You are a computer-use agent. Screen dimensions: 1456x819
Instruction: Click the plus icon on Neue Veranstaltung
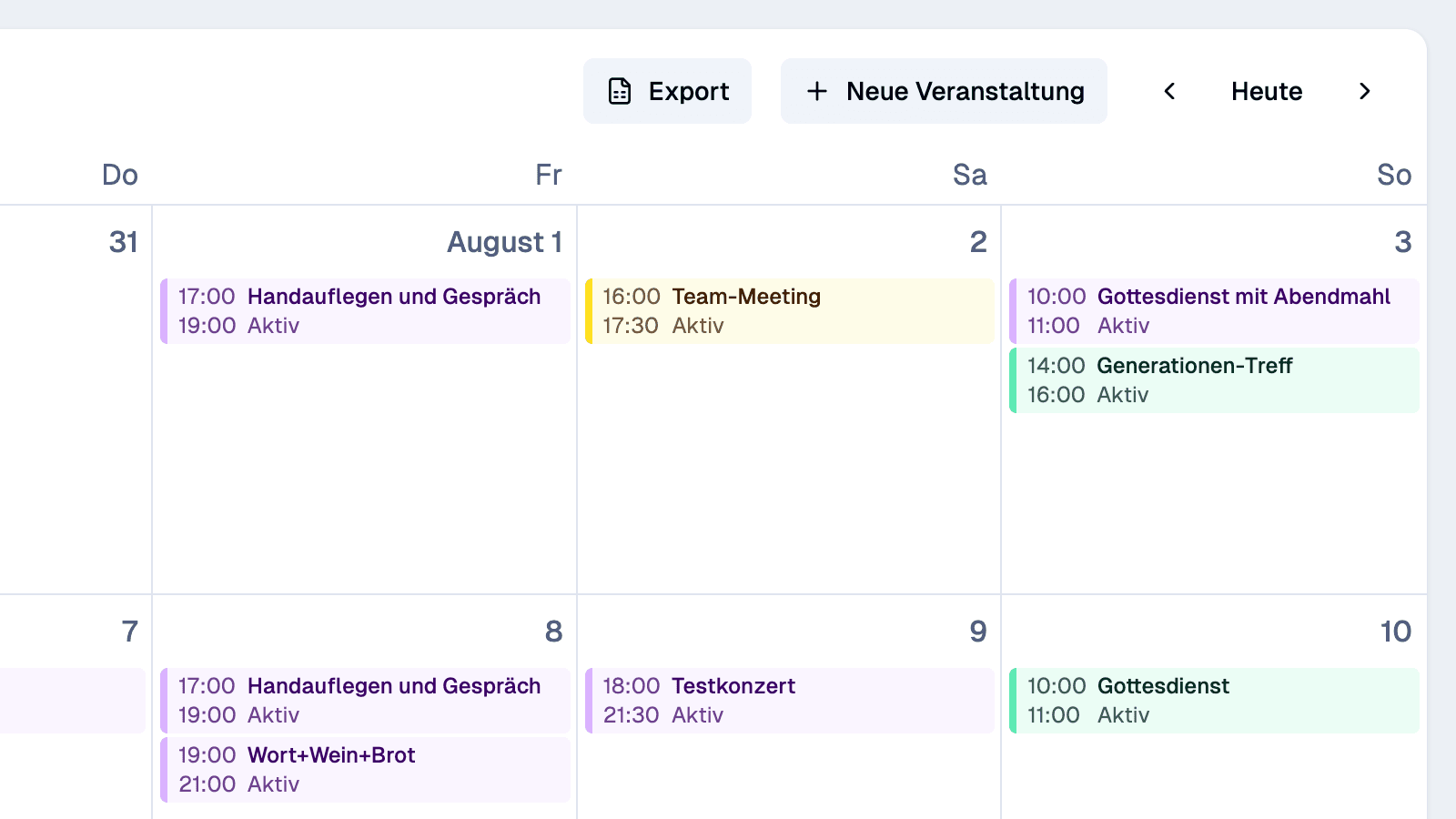pyautogui.click(x=817, y=91)
